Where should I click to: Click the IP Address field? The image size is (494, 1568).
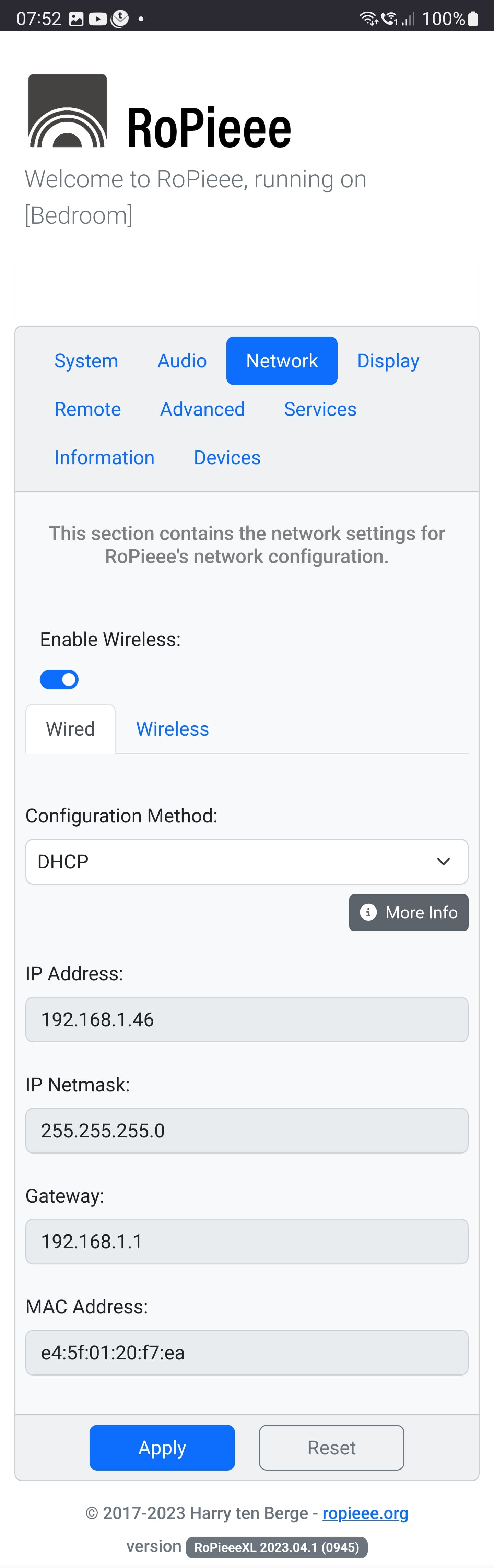(246, 1020)
